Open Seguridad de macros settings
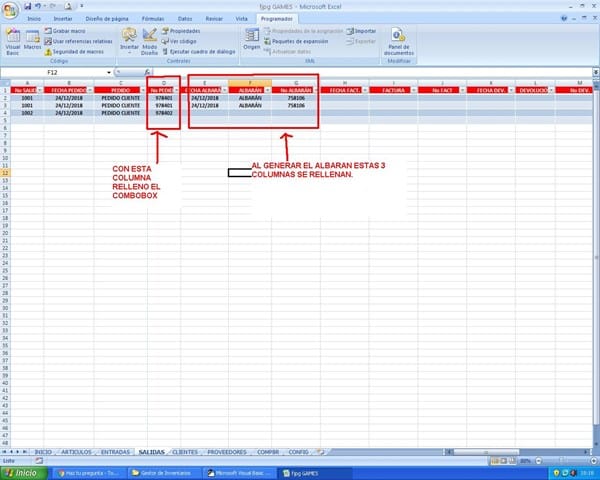Screen dimensions: 600x480 click(74, 52)
